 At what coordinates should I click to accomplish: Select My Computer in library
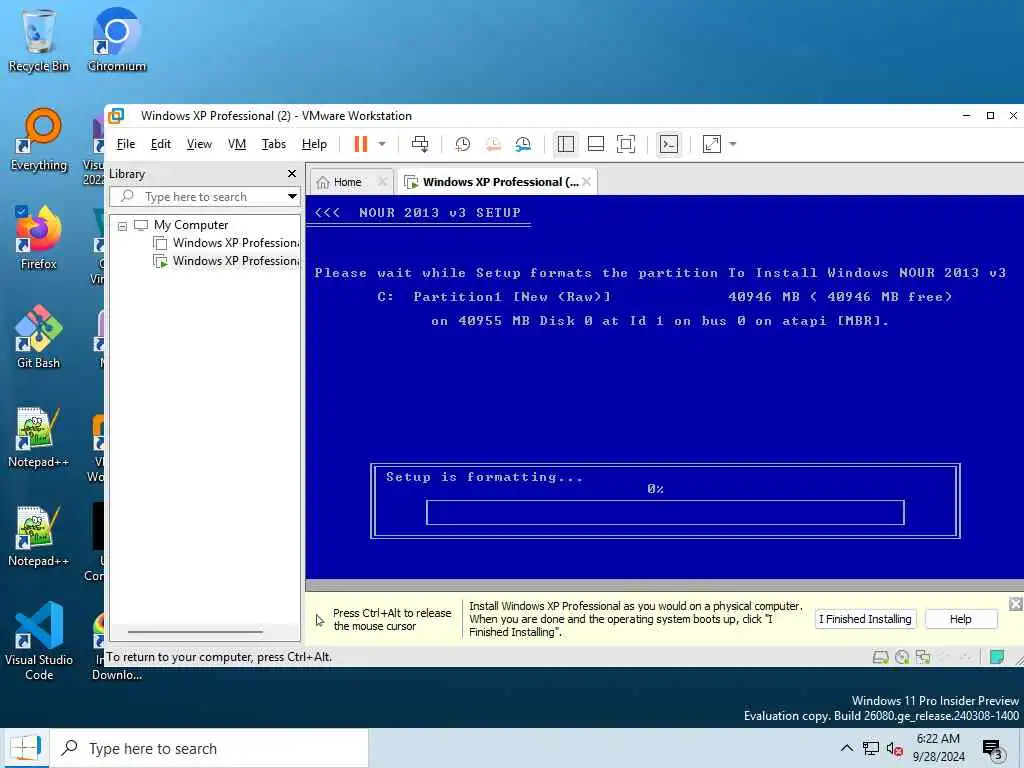click(x=191, y=225)
